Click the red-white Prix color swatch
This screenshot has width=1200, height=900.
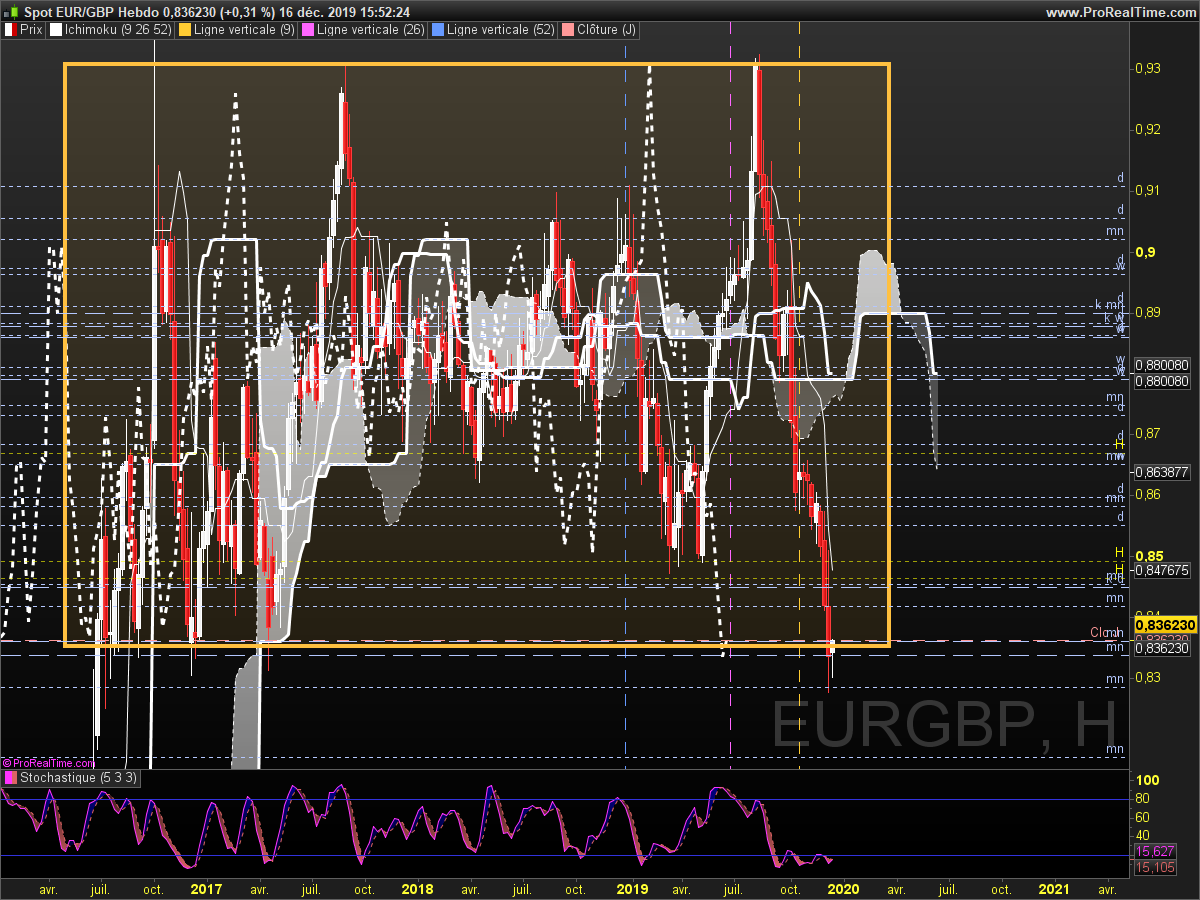tap(10, 31)
